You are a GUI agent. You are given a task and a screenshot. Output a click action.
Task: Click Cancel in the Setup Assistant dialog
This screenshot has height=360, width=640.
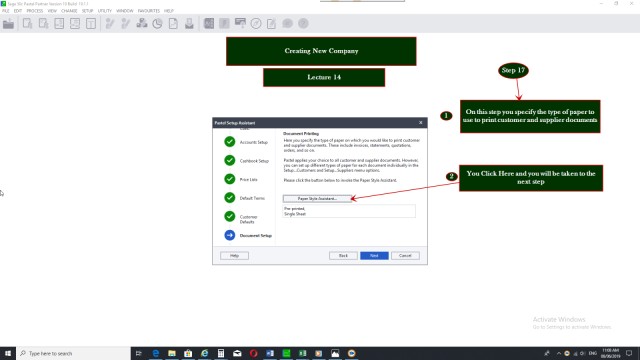[405, 256]
